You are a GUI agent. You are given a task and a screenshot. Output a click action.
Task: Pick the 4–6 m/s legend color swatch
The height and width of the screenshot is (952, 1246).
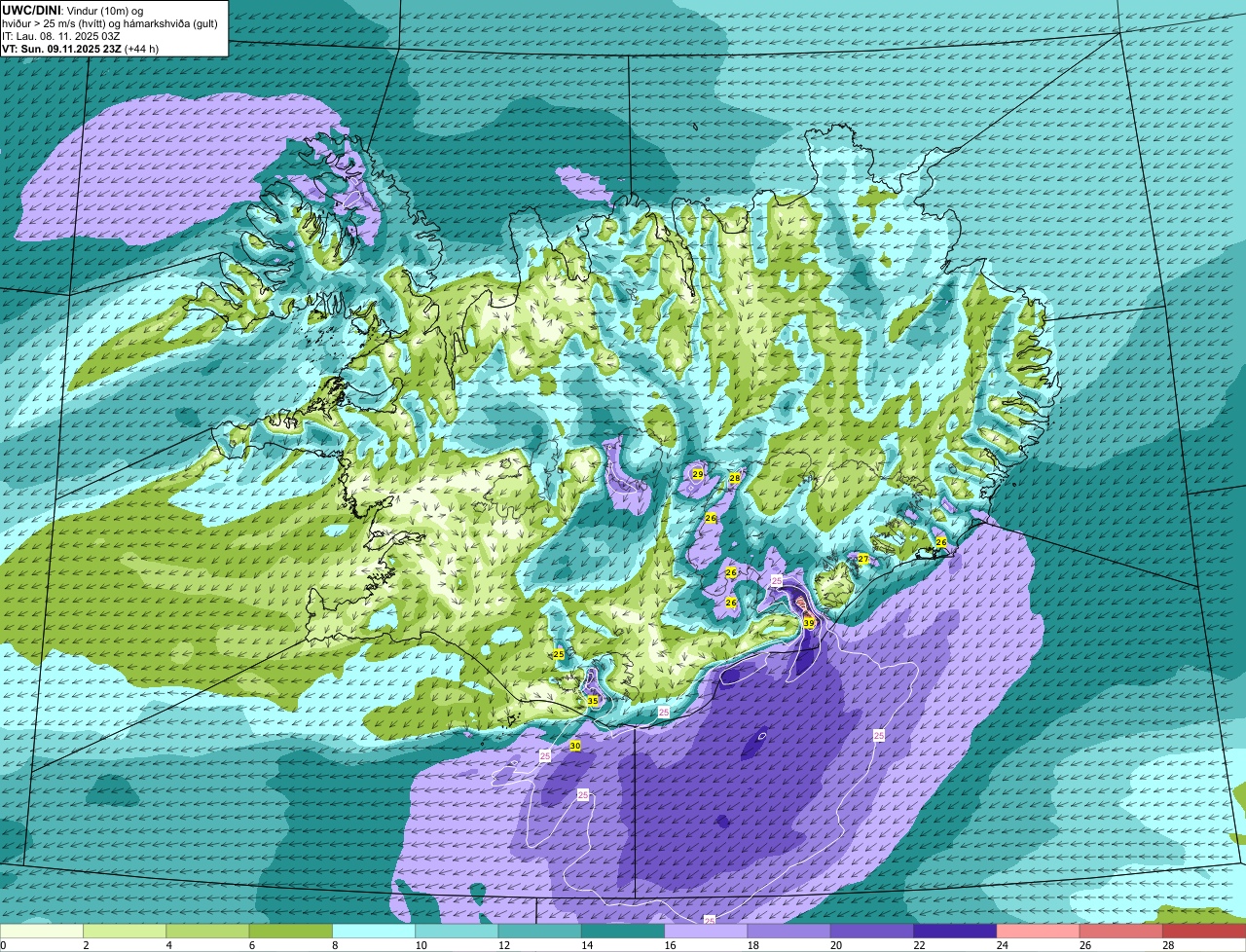tap(208, 931)
